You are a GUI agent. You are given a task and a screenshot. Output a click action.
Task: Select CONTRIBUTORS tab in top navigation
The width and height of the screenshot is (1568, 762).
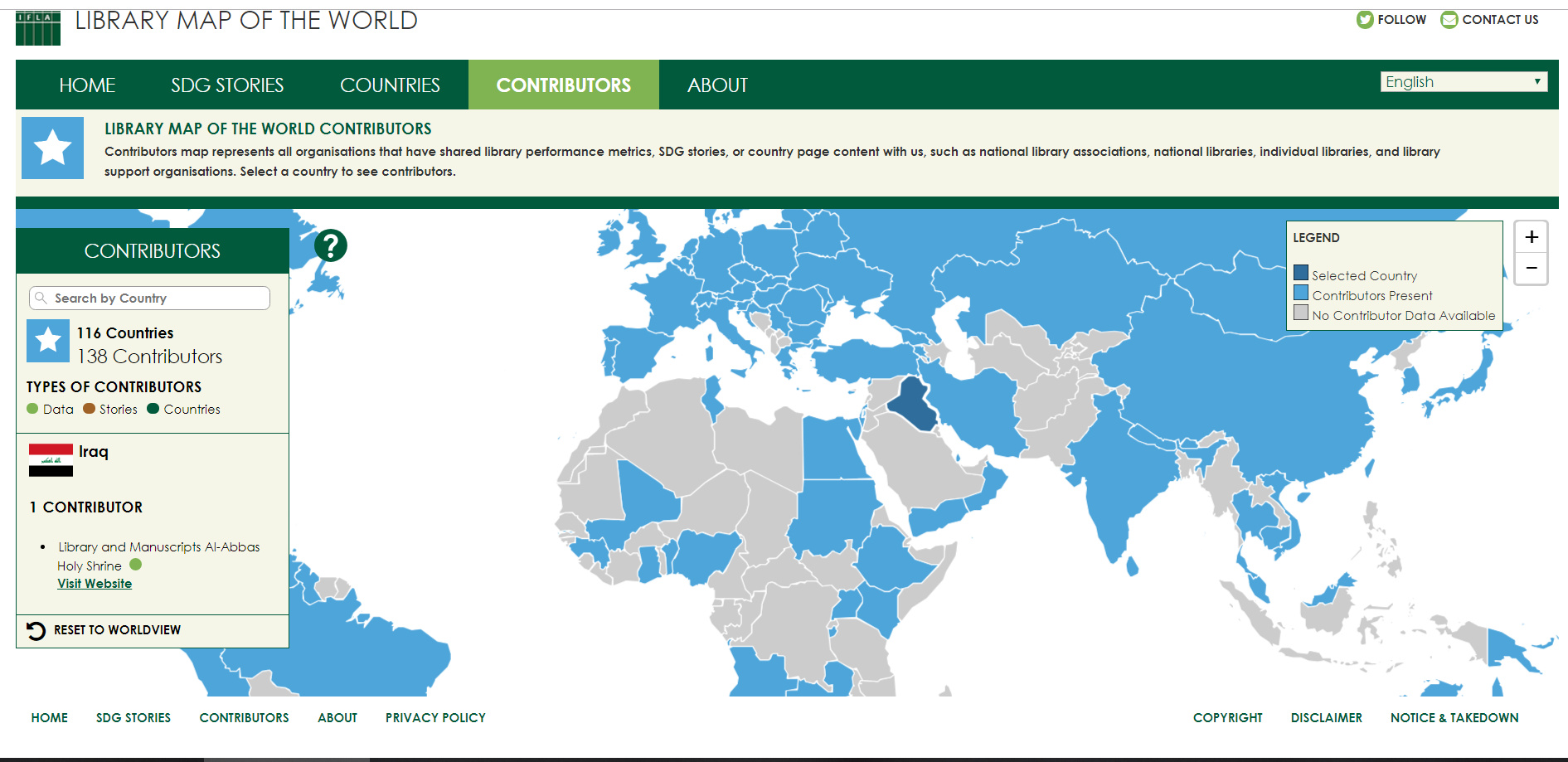[564, 85]
